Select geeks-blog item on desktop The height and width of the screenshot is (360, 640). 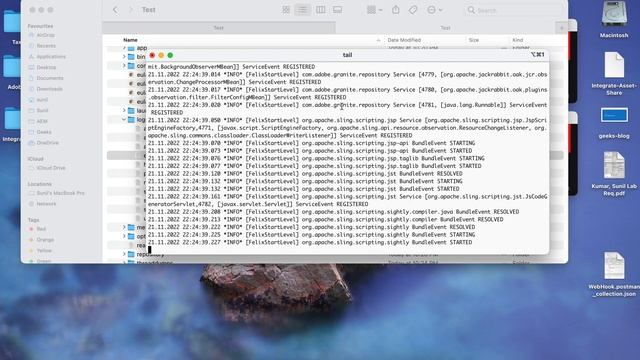[x=614, y=123]
